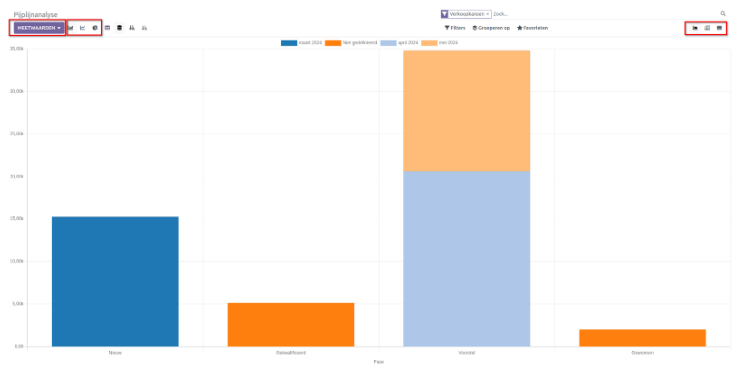Click the orange Gekwalificeerd bar

click(291, 325)
